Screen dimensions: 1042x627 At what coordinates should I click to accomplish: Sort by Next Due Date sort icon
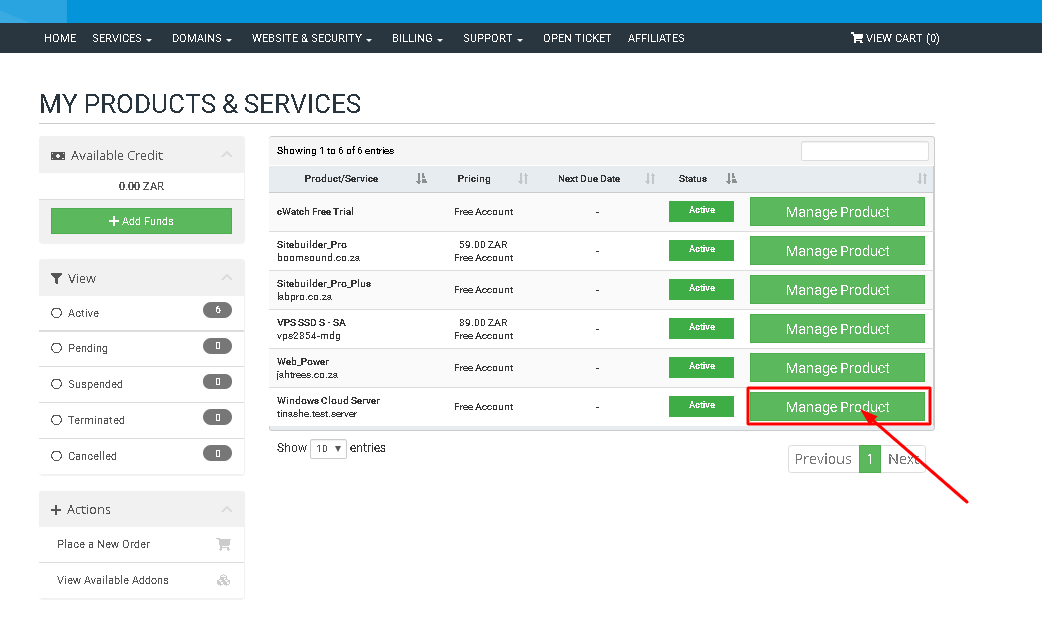[x=650, y=178]
